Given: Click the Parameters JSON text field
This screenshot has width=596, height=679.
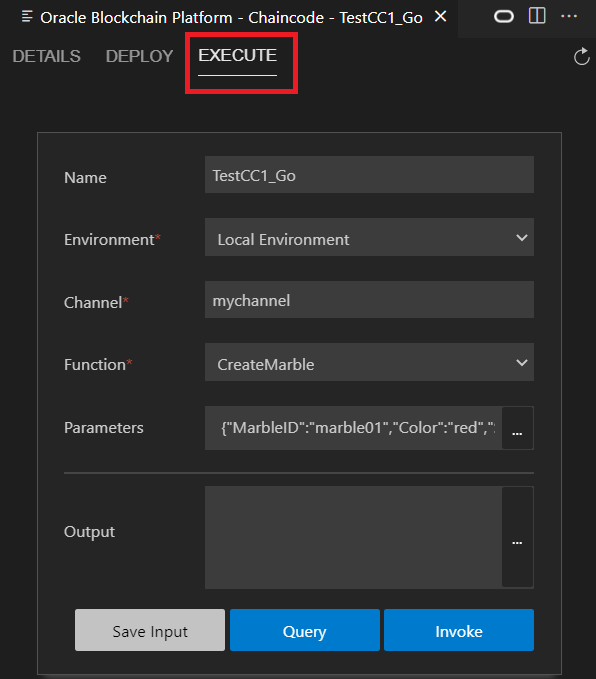Looking at the screenshot, I should [353, 428].
